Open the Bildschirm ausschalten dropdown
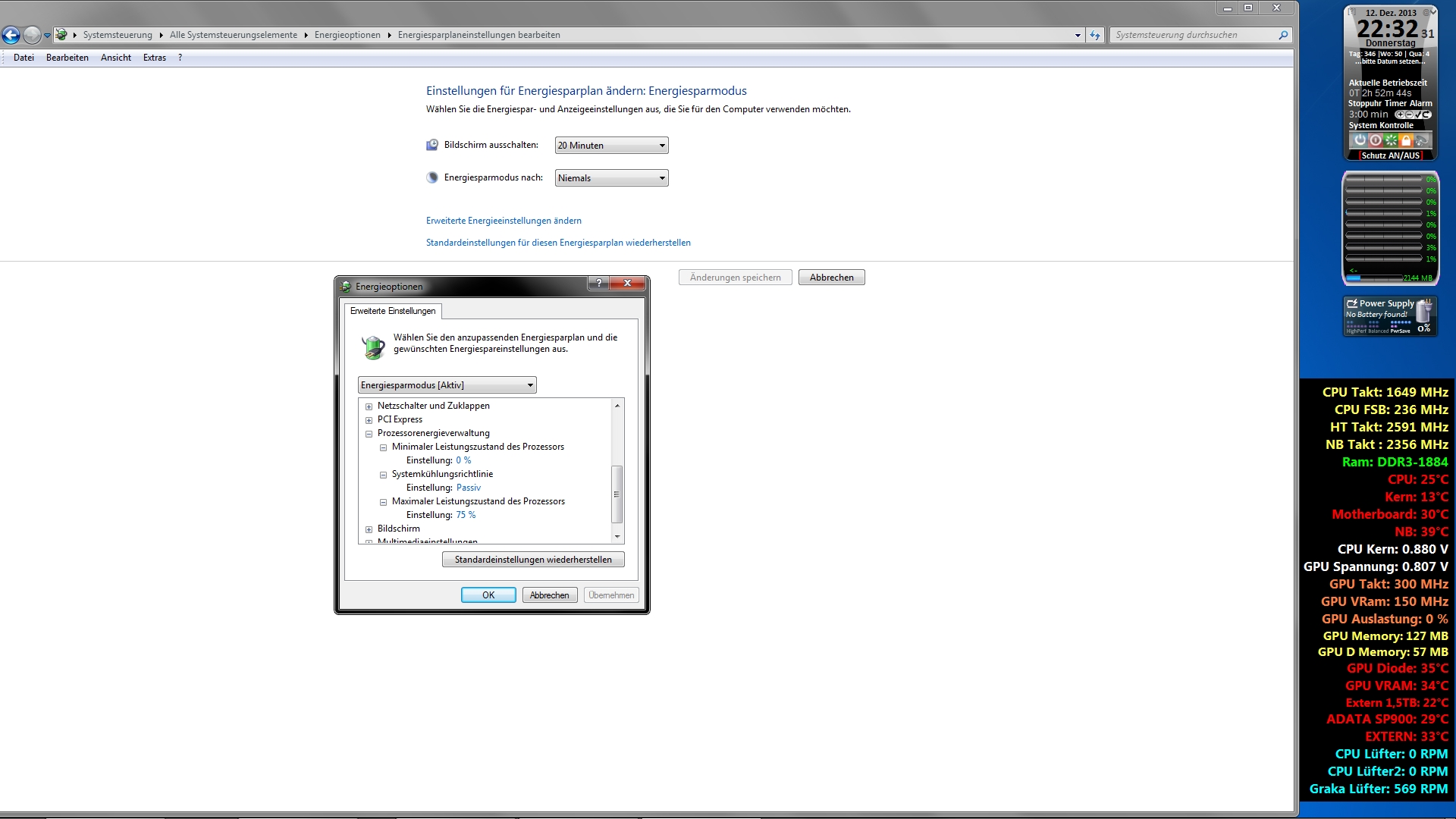1456x819 pixels. click(x=611, y=146)
